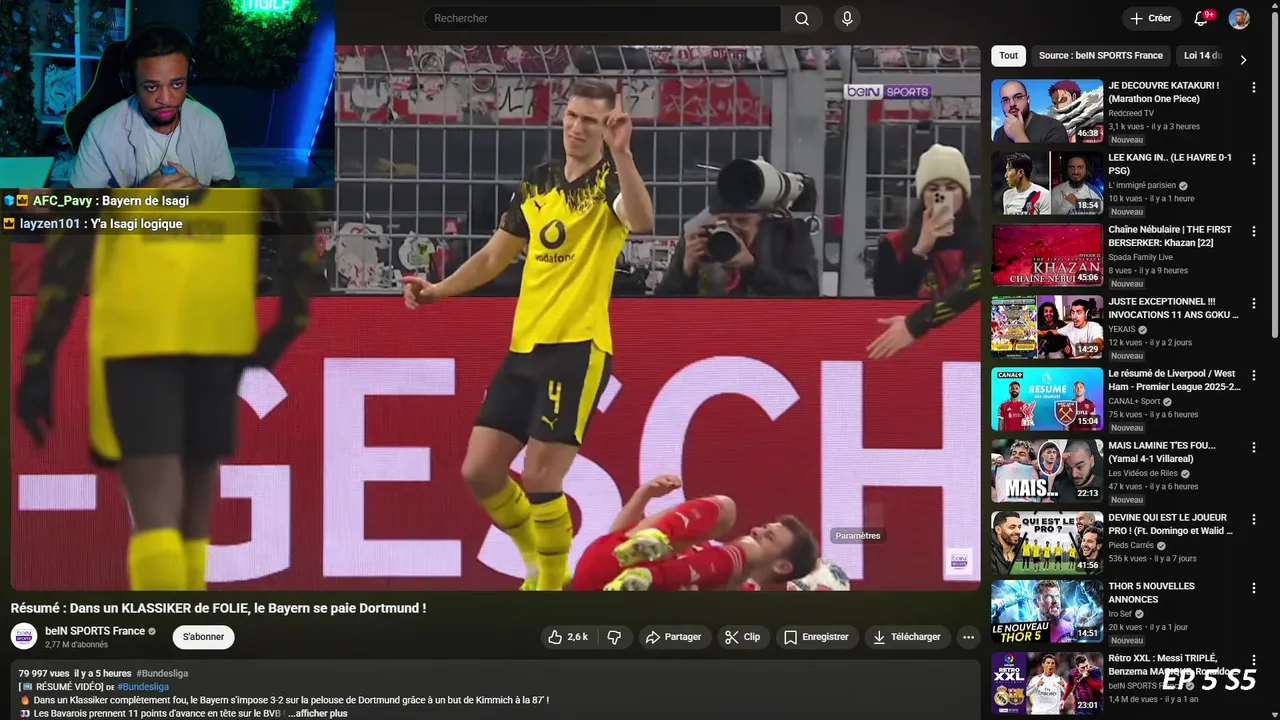Dislike the video with thumbs-down button
The width and height of the screenshot is (1280, 720).
[x=614, y=637]
